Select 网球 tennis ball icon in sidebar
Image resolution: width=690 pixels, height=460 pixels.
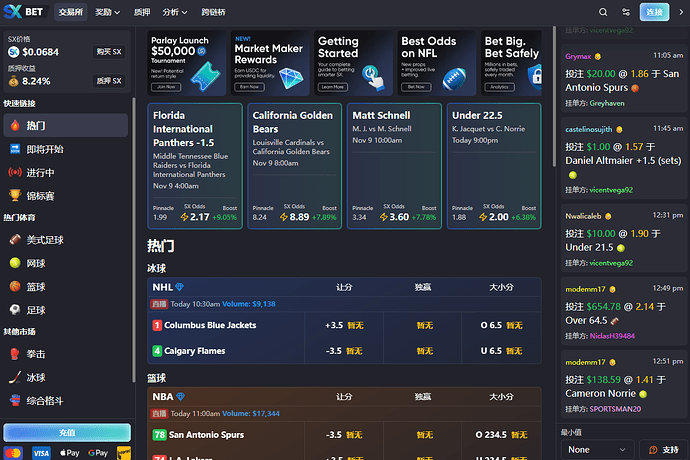coord(15,263)
